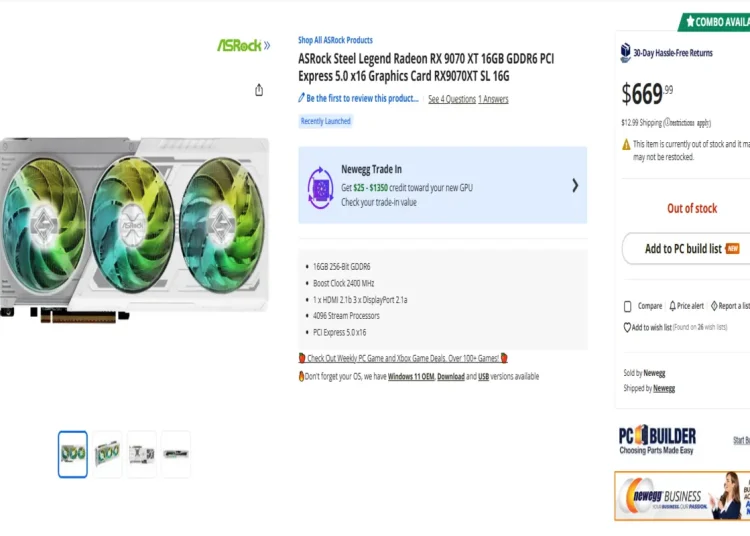
Task: Select the first product thumbnail
Action: tap(73, 454)
